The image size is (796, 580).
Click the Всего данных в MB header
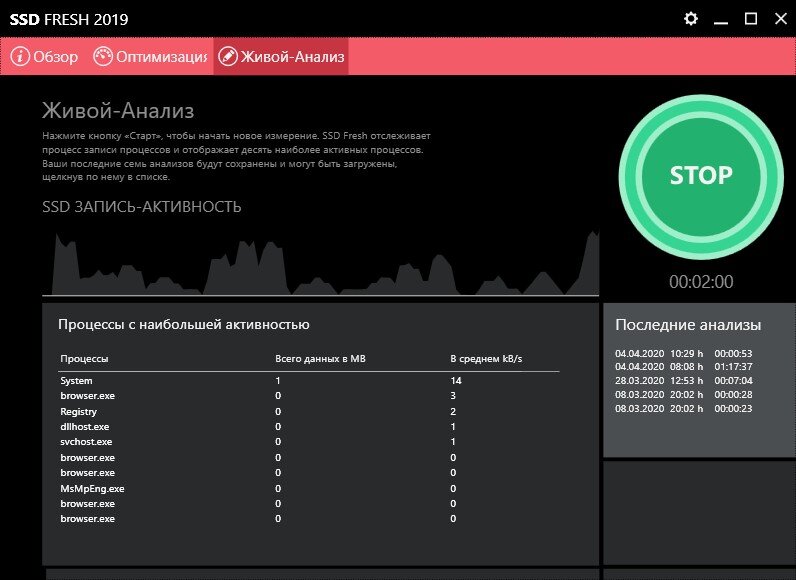(x=320, y=358)
